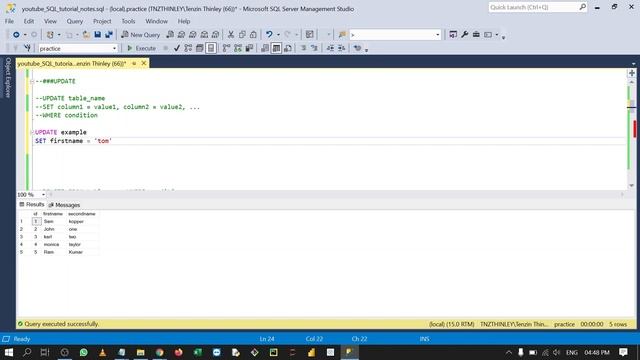
Task: Open the View menu
Action: tap(50, 21)
